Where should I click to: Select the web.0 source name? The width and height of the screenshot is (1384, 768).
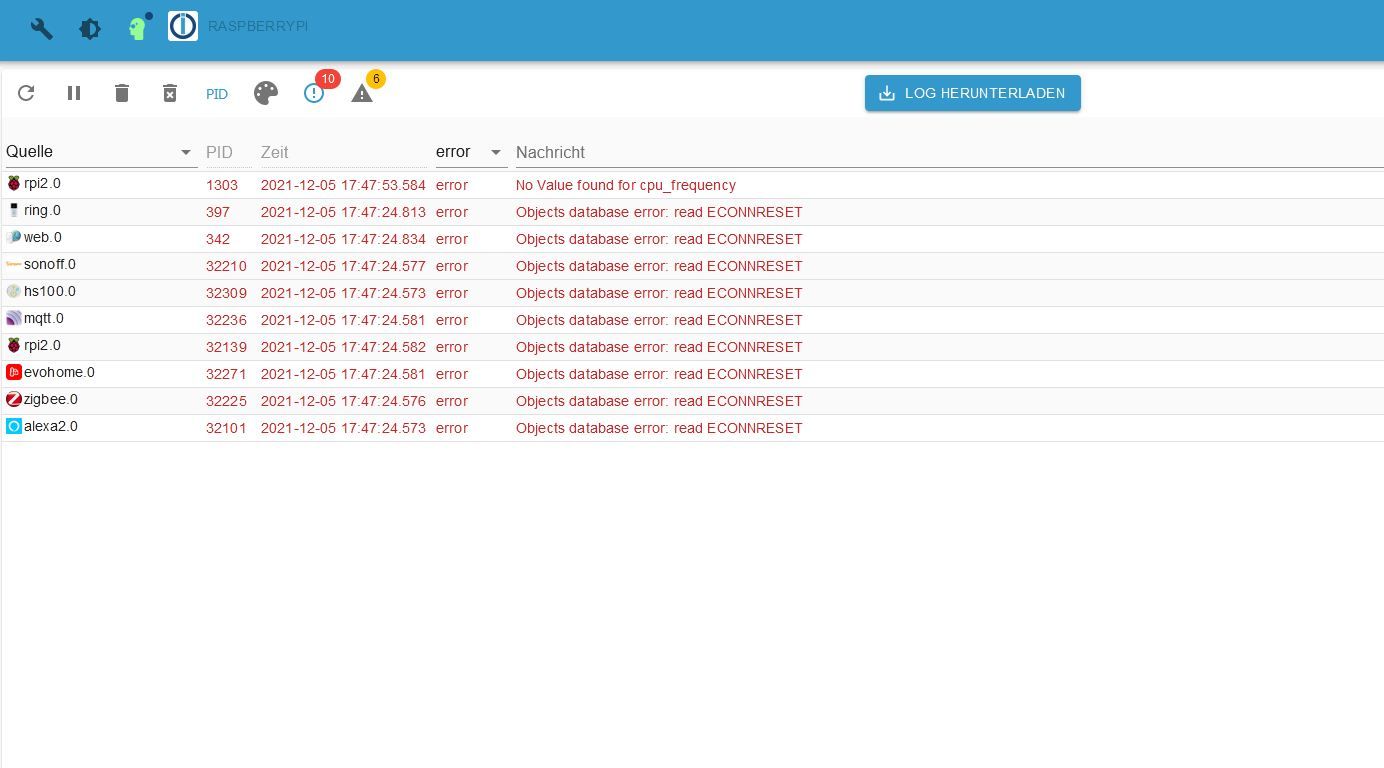43,238
